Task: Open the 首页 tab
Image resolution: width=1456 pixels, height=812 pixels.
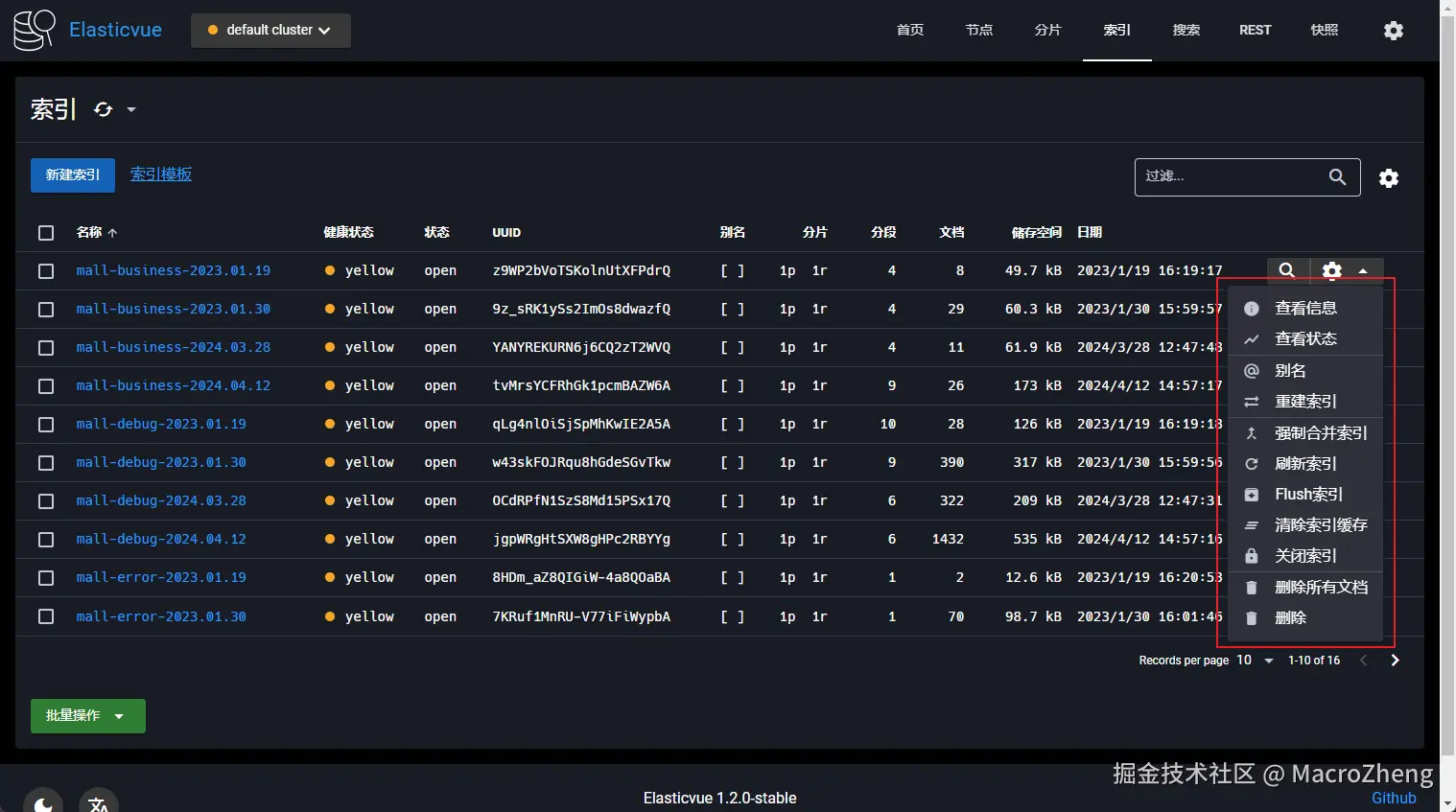Action: 910,31
